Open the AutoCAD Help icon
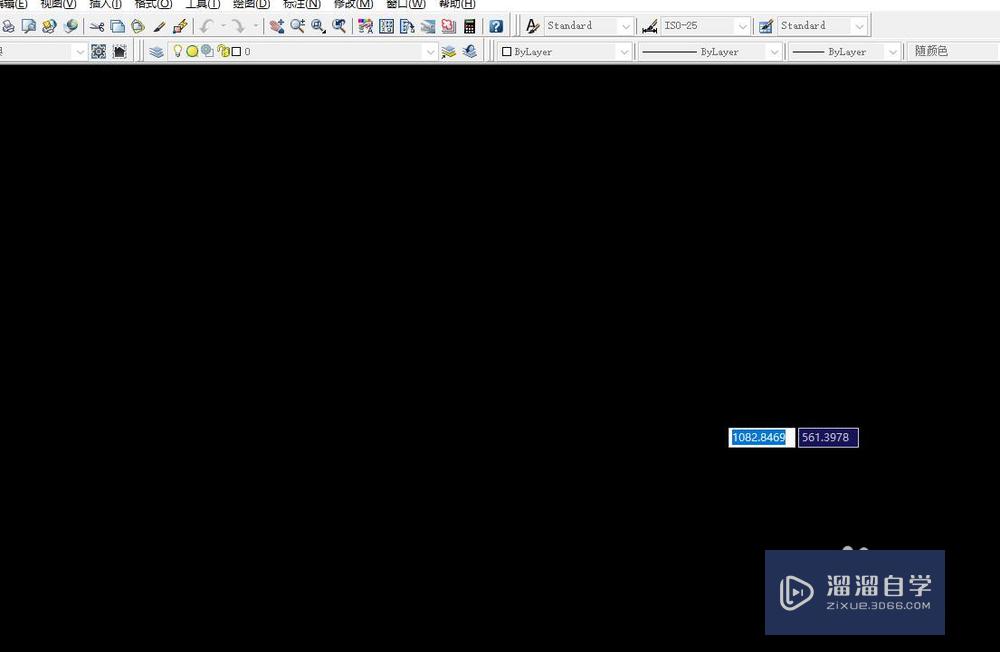Image resolution: width=1000 pixels, height=652 pixels. [496, 26]
